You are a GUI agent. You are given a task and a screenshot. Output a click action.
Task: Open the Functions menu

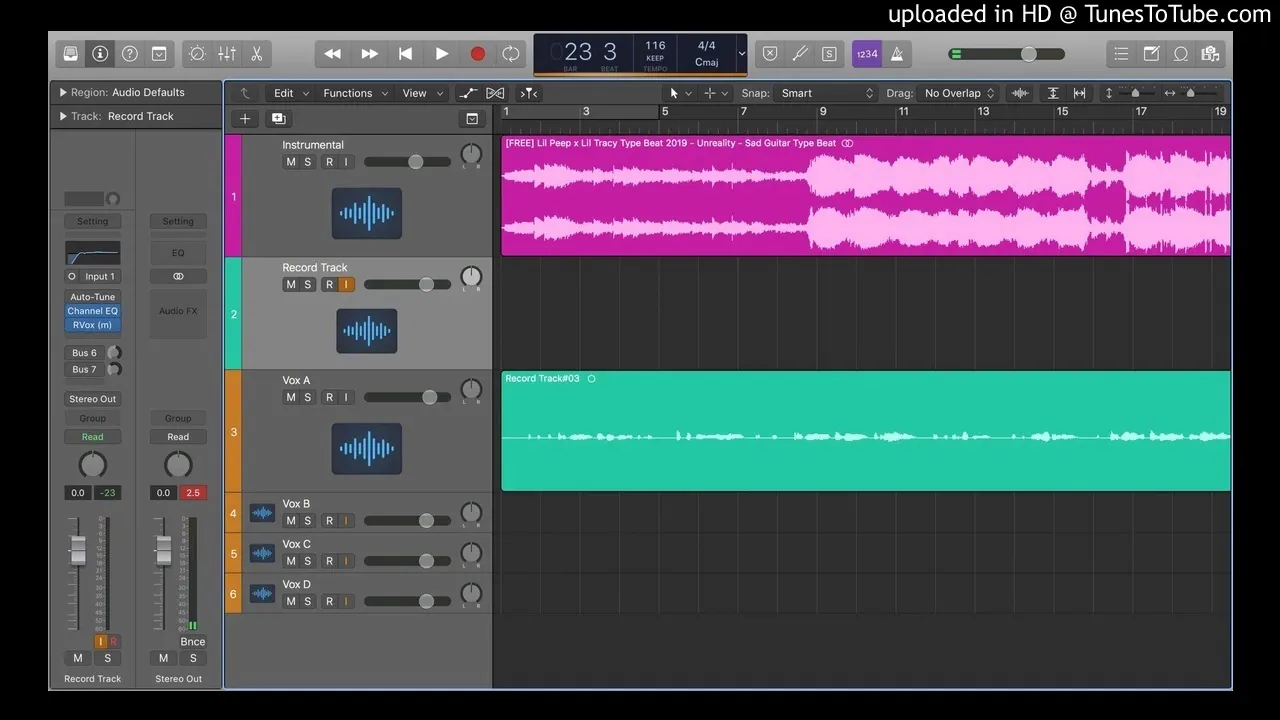(355, 93)
